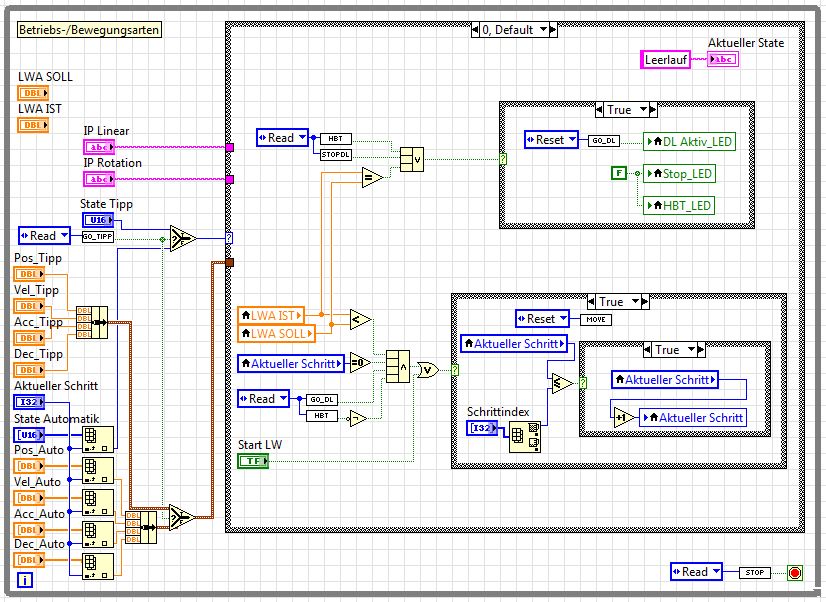Click the STOPDL element
Screen dimensions: 826x602
click(x=336, y=155)
